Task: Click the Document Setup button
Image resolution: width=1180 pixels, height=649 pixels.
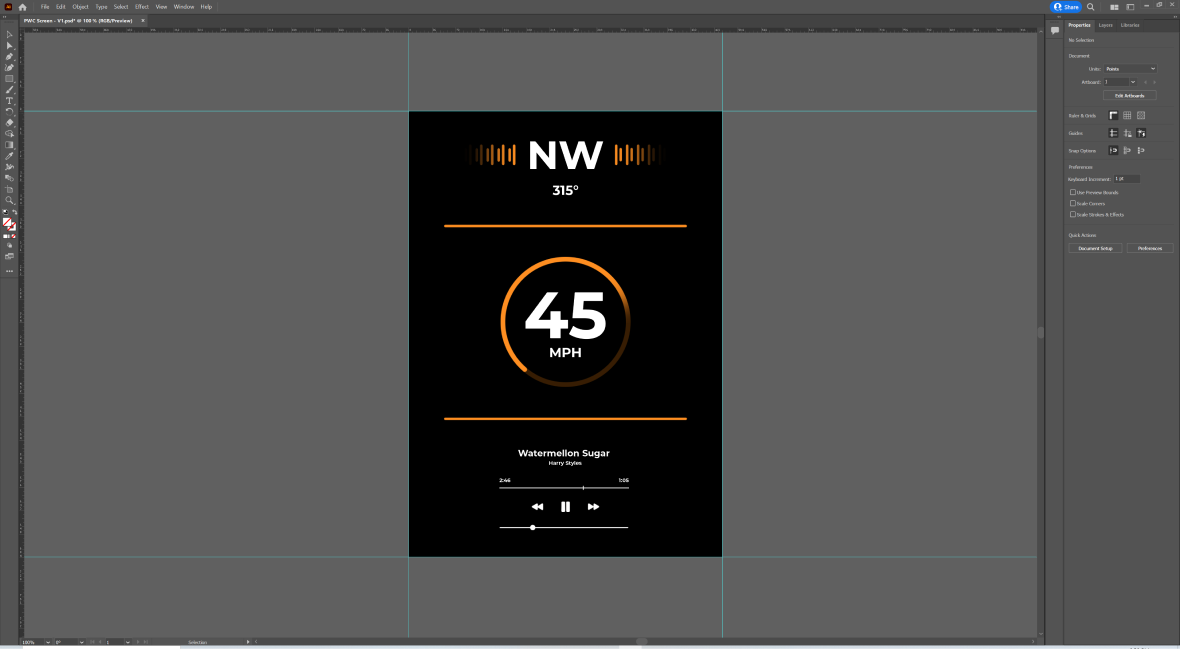Action: coord(1095,248)
